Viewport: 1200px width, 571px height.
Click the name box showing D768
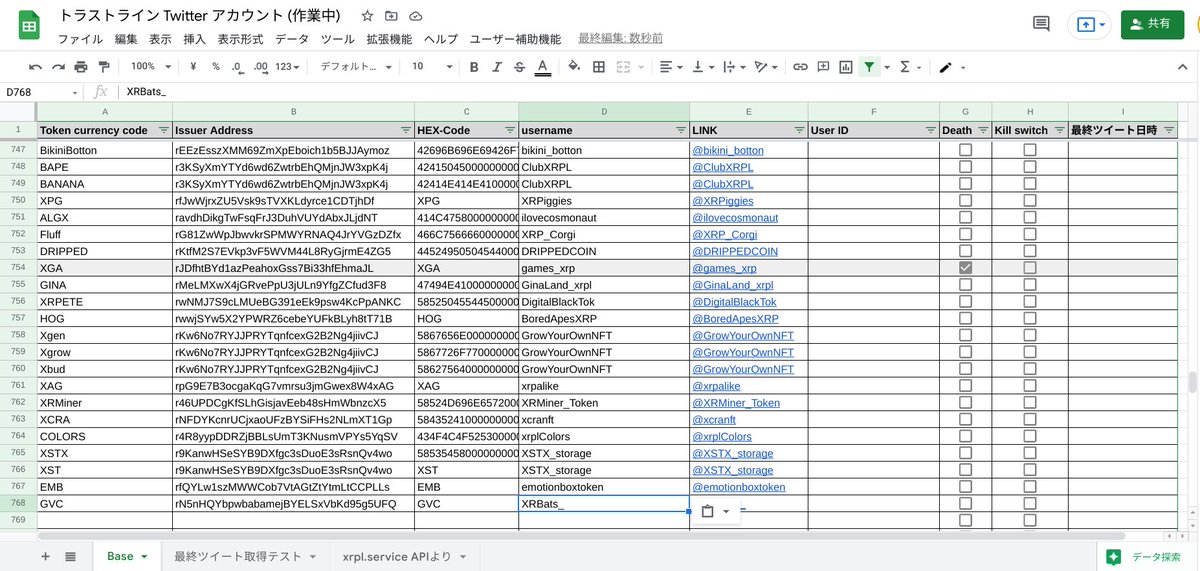point(40,92)
